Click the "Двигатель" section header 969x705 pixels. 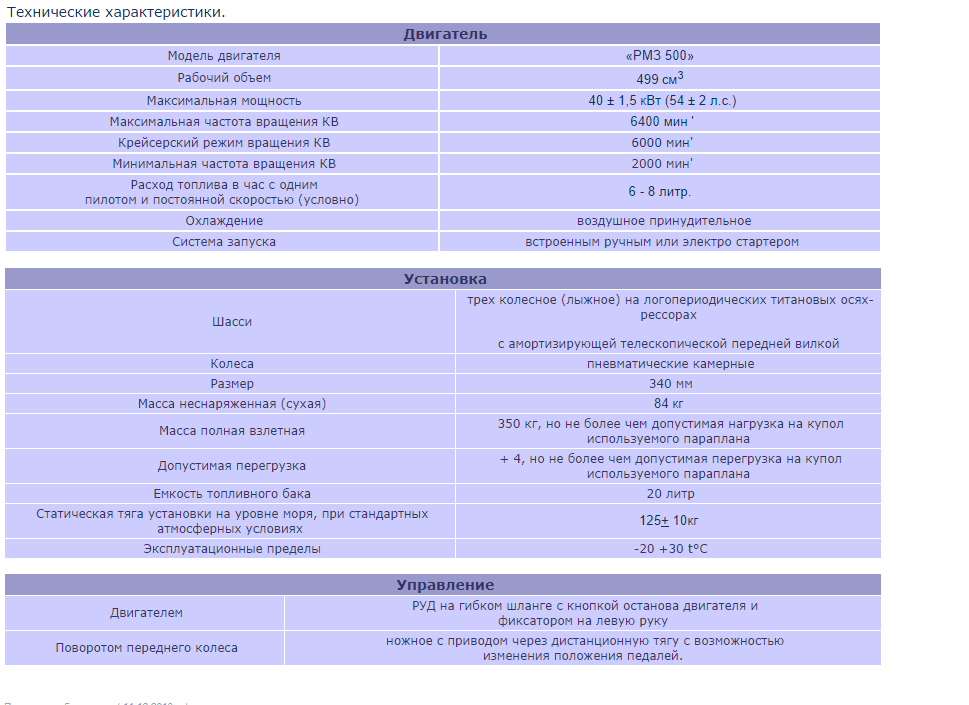[444, 34]
